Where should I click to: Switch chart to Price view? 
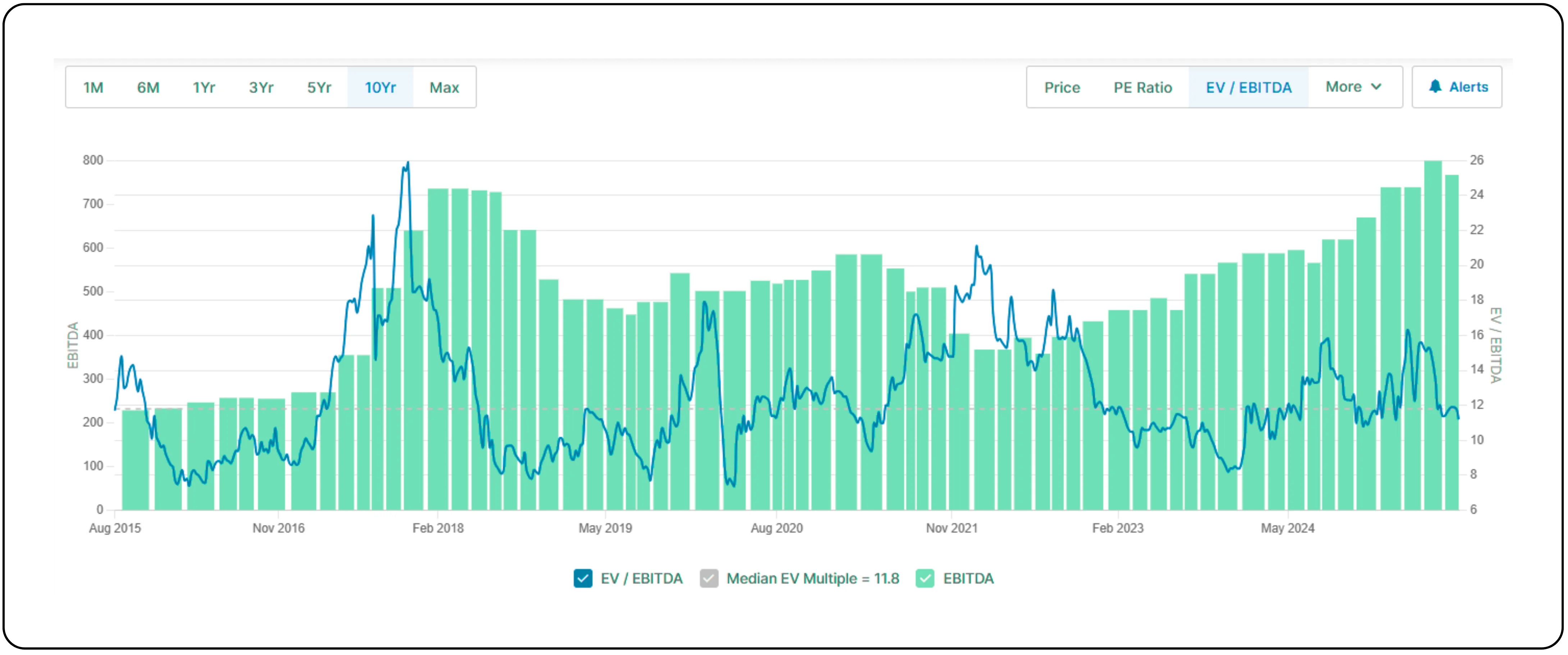(x=1062, y=88)
